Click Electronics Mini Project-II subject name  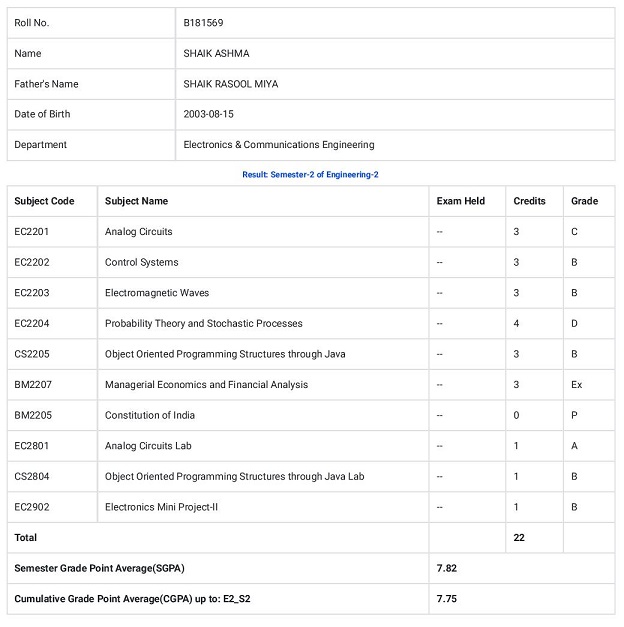[x=161, y=507]
